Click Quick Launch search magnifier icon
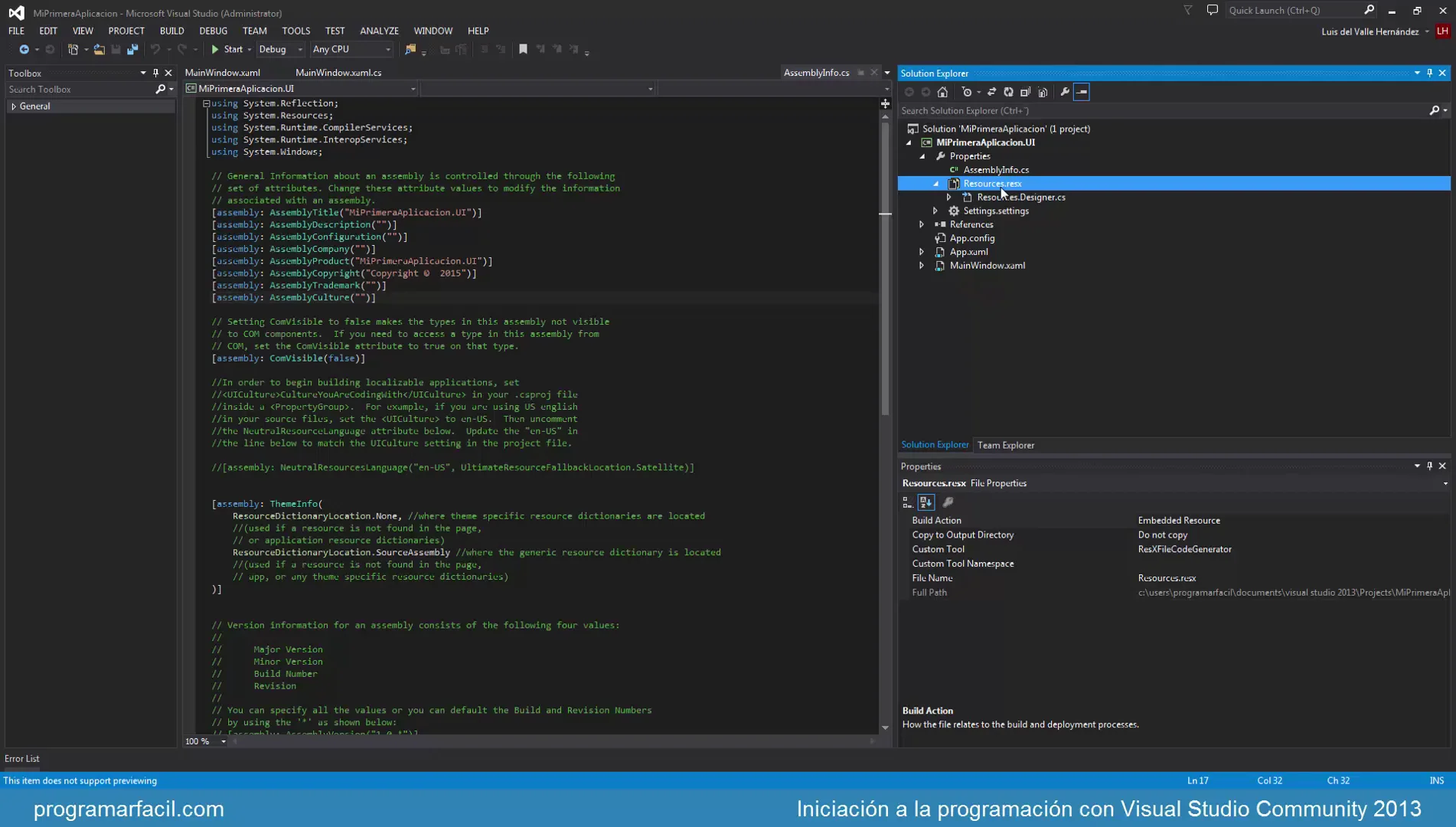 click(x=1369, y=10)
